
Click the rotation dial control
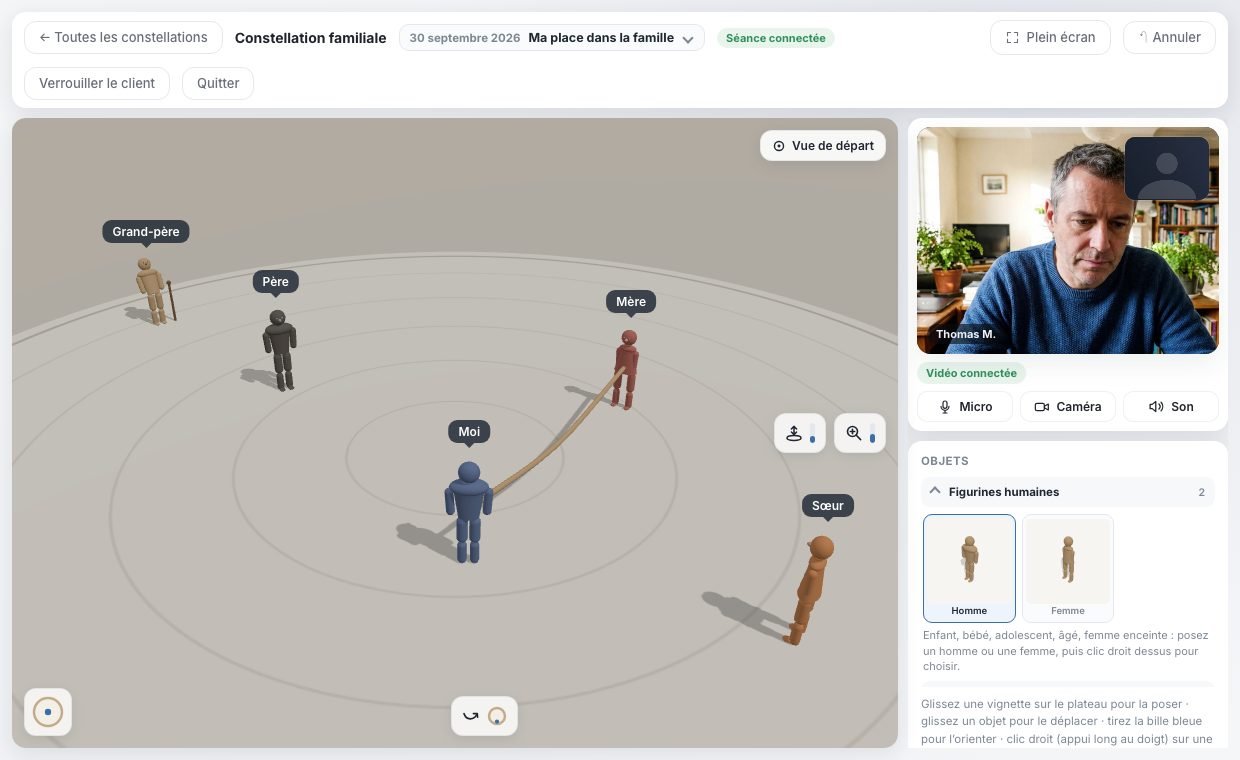click(497, 716)
